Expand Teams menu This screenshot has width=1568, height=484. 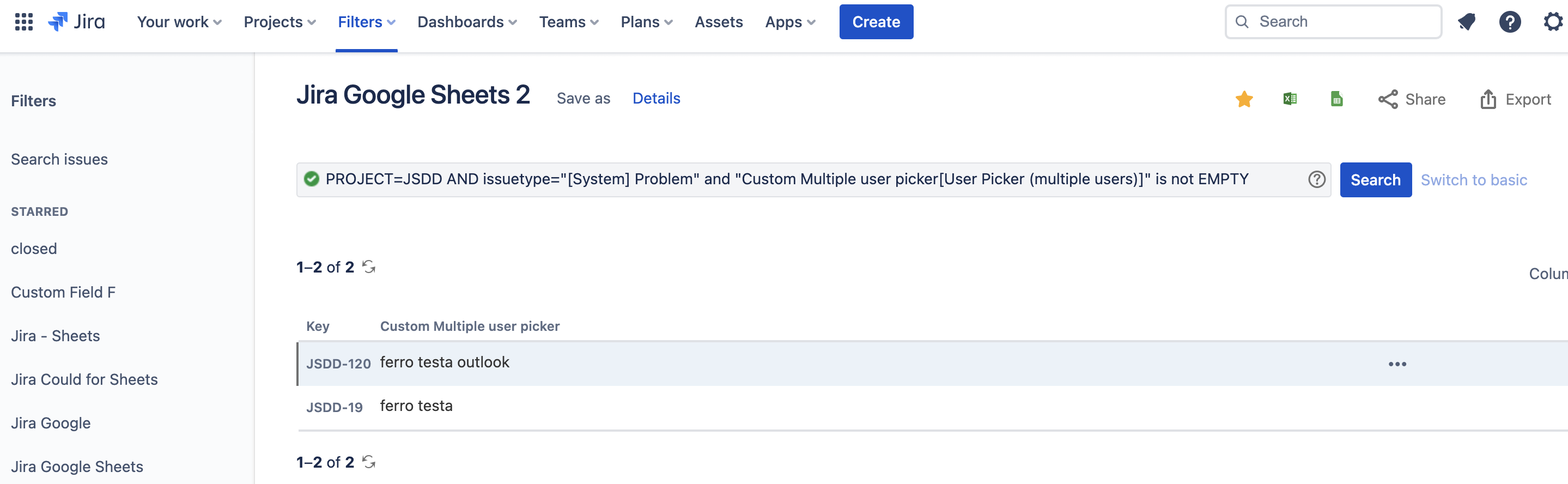(568, 22)
